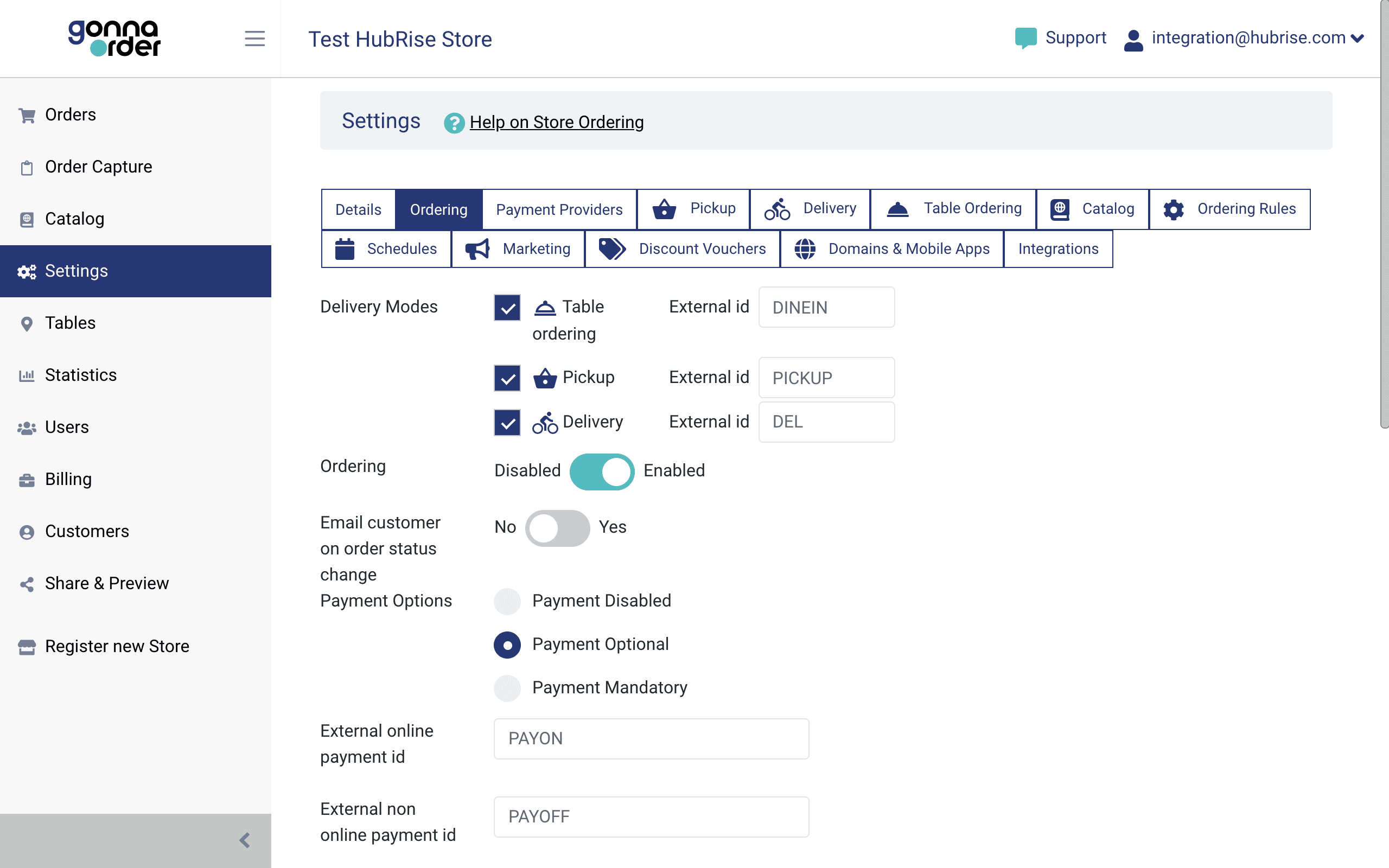The image size is (1389, 868).
Task: Click the Share & Preview share icon
Action: click(x=27, y=583)
